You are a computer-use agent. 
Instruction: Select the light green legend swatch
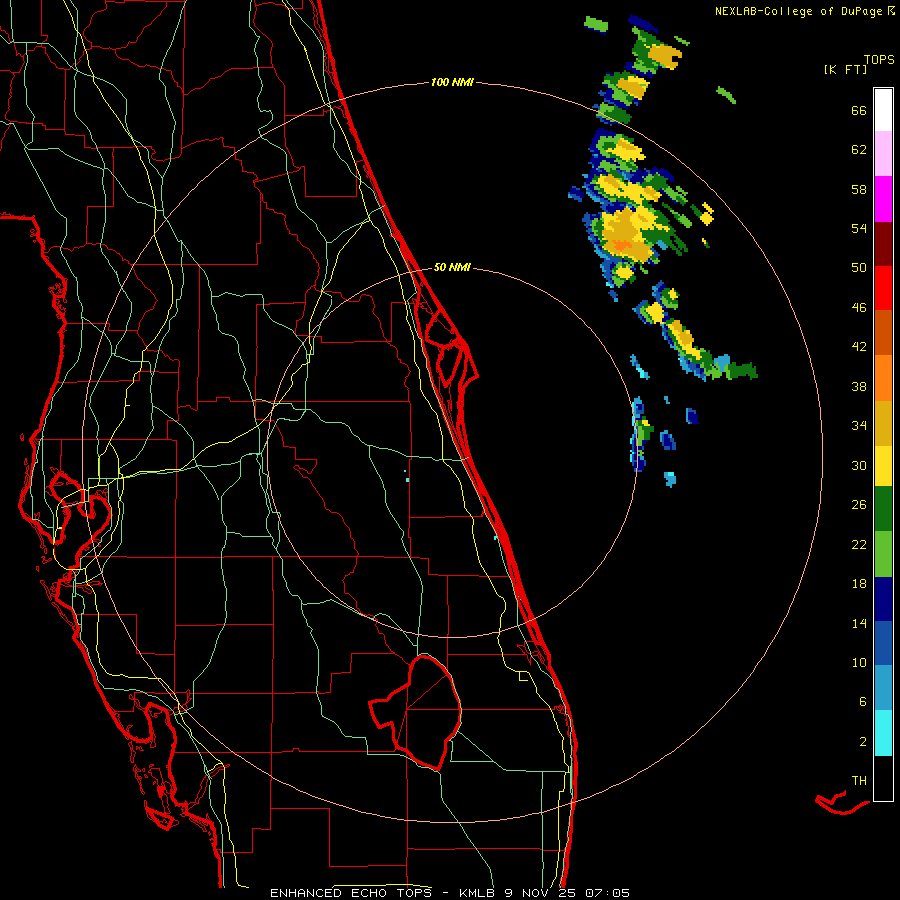pos(883,554)
